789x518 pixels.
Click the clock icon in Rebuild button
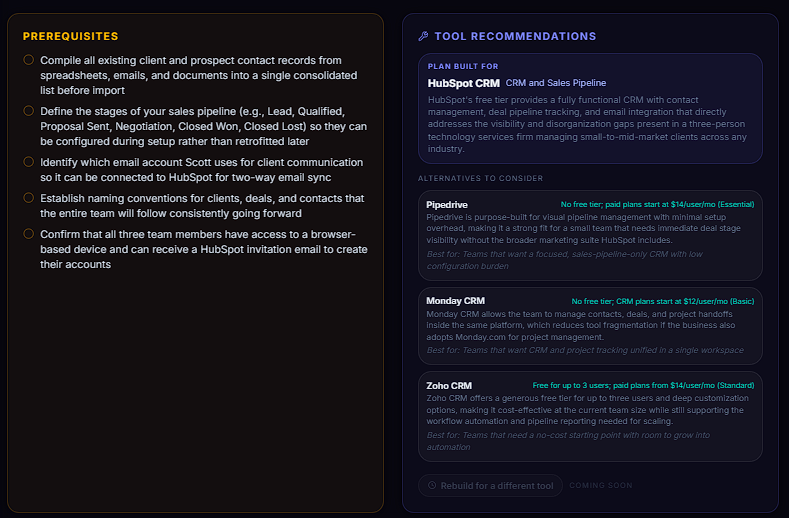432,485
